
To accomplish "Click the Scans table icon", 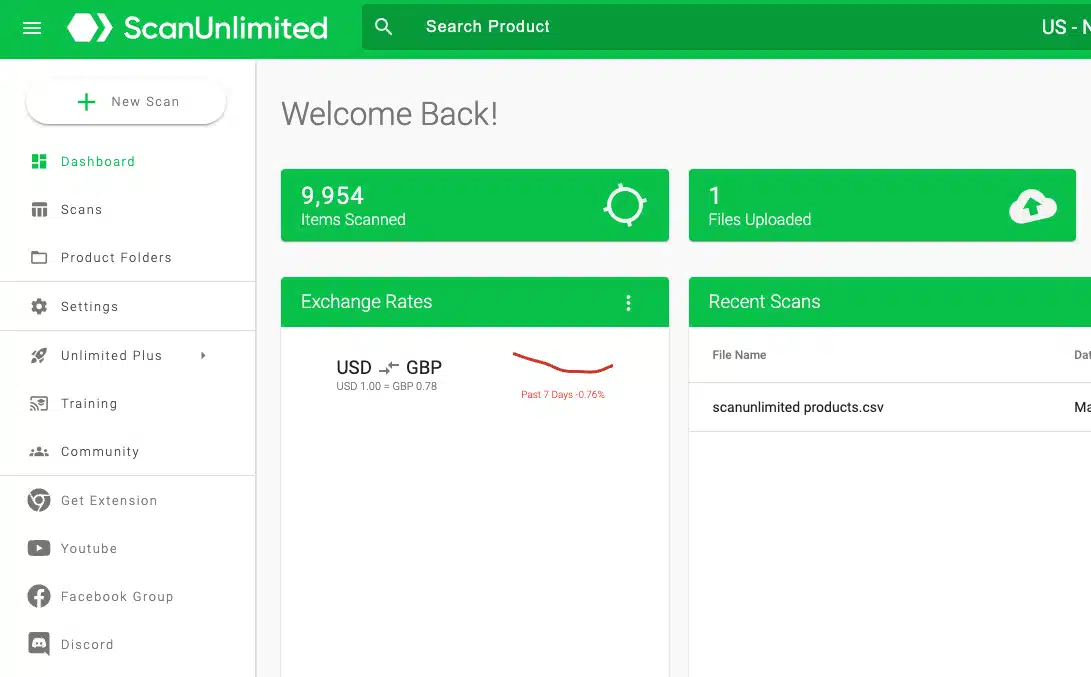I will pos(39,209).
